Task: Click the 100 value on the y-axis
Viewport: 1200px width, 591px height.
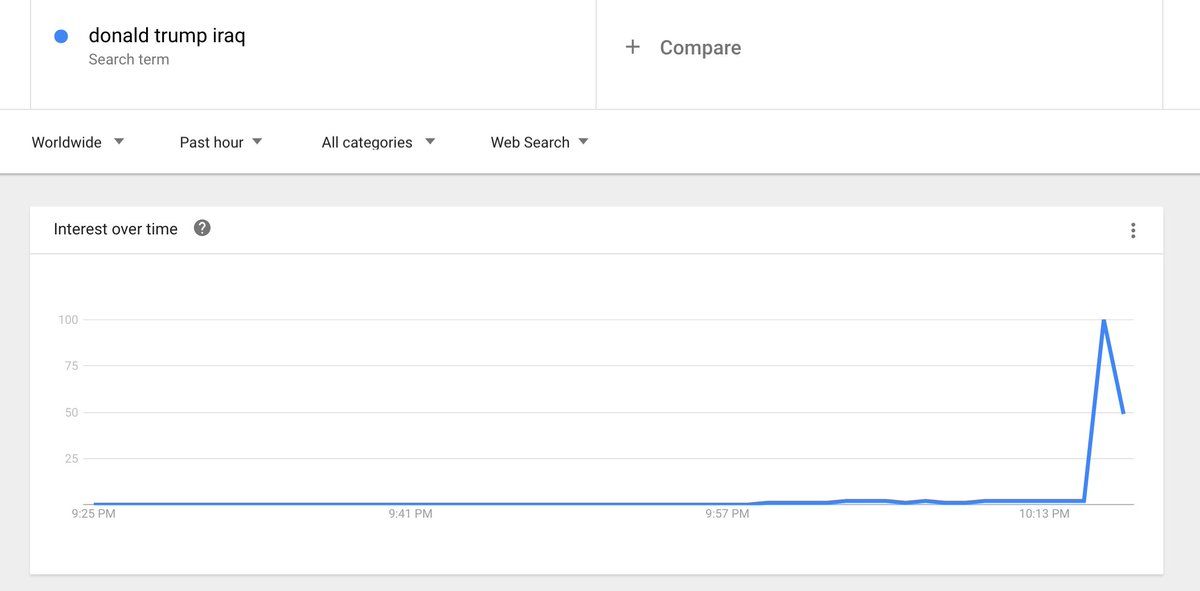Action: point(68,320)
